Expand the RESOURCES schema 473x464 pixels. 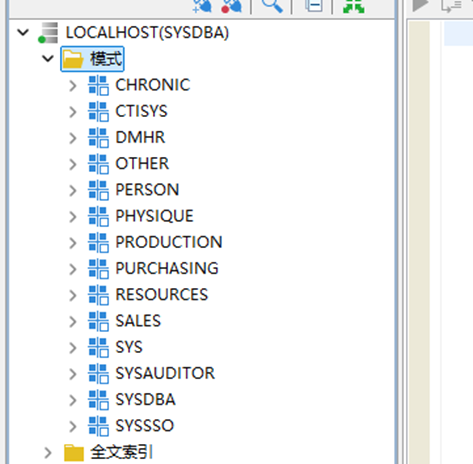pyautogui.click(x=73, y=295)
